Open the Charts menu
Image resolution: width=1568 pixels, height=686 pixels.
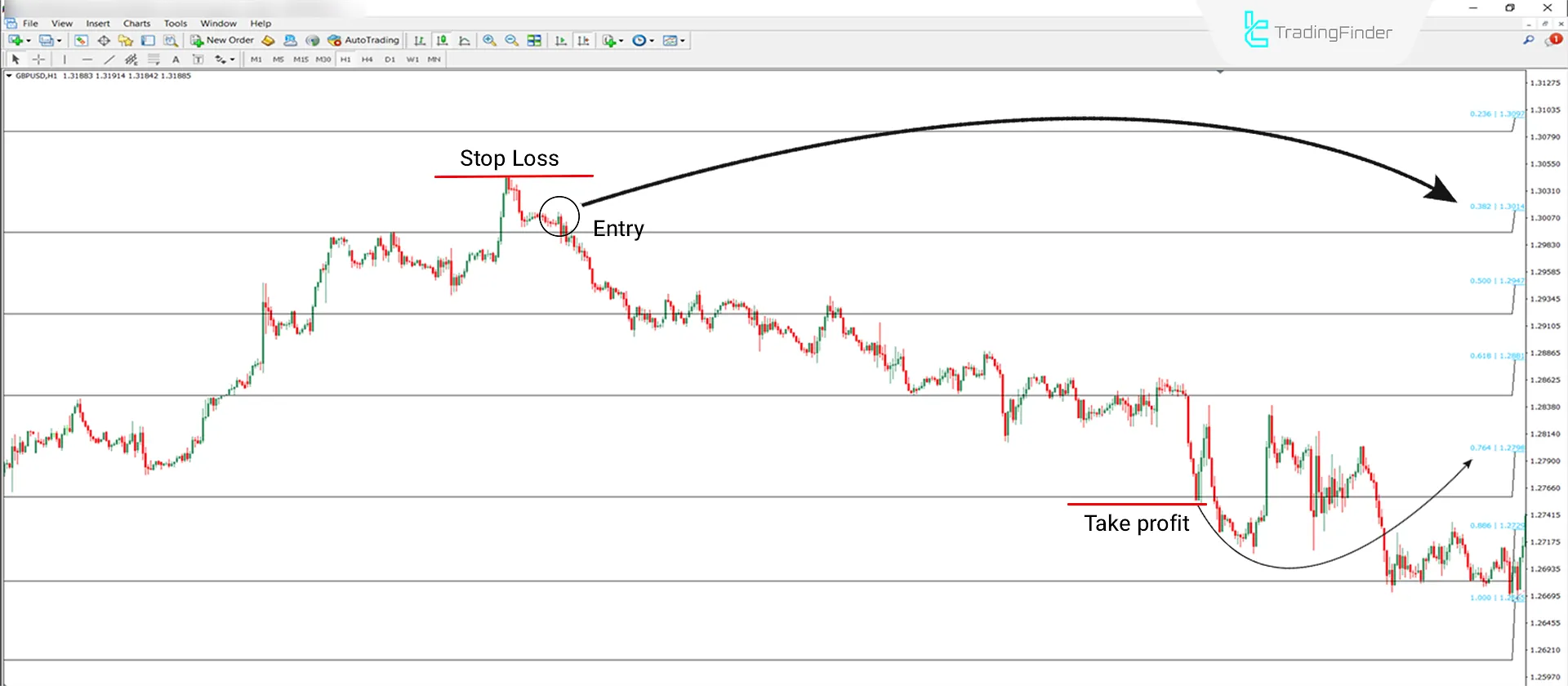[x=136, y=24]
